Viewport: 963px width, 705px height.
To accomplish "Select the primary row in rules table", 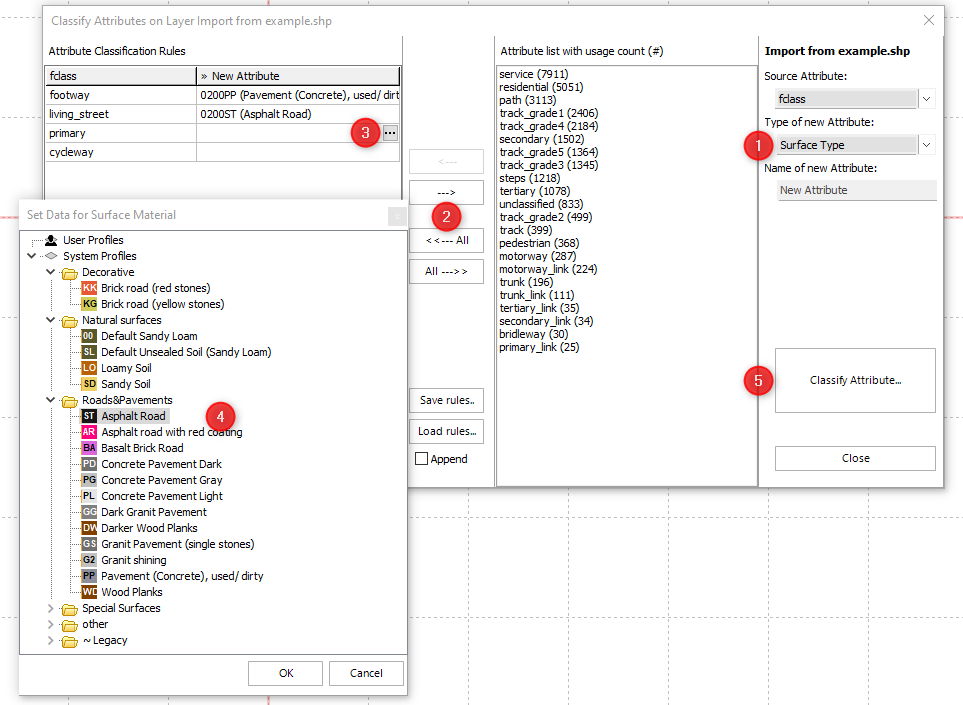I will pyautogui.click(x=120, y=133).
